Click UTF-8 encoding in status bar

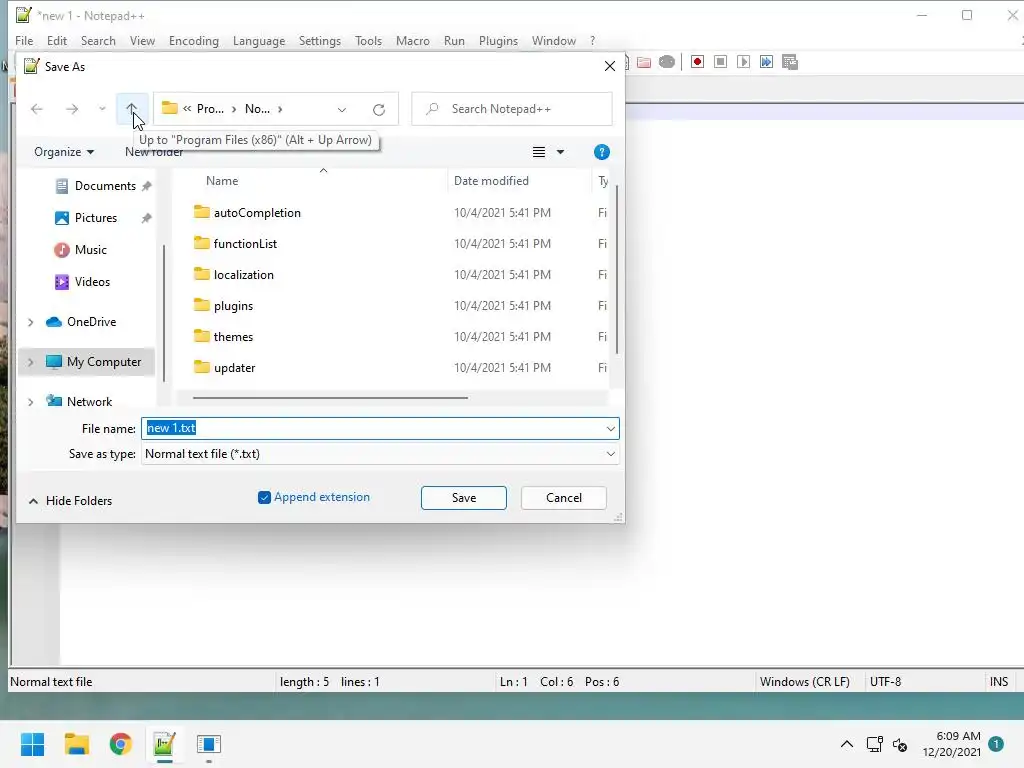click(x=885, y=682)
